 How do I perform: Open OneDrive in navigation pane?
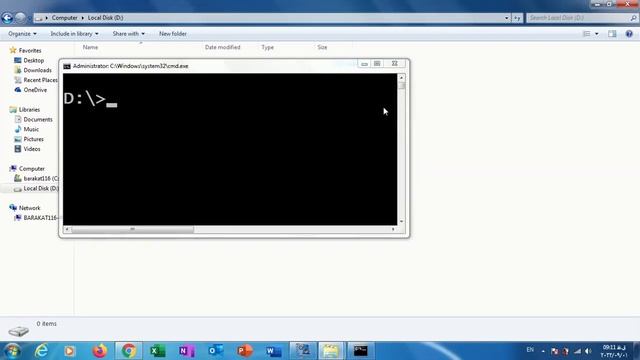pos(35,90)
